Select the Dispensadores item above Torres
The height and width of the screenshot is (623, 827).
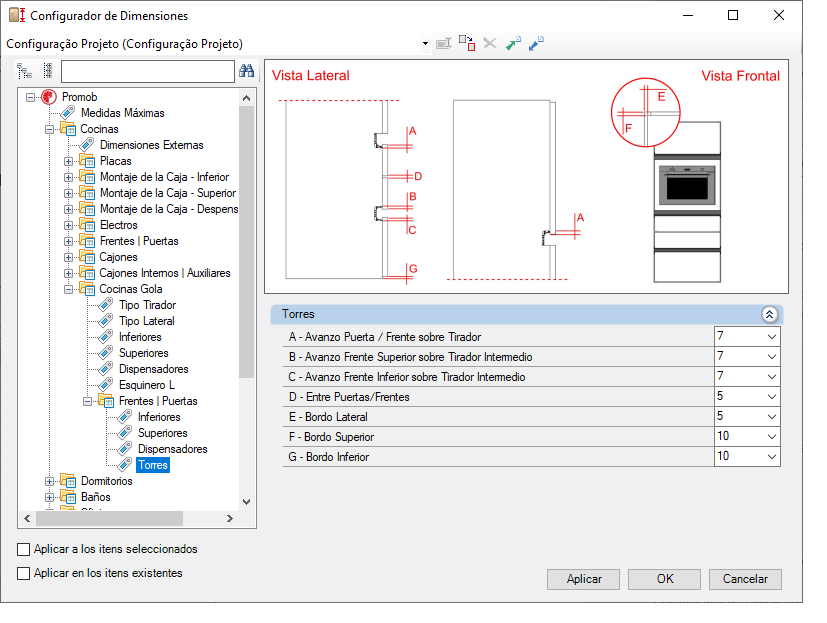(172, 449)
